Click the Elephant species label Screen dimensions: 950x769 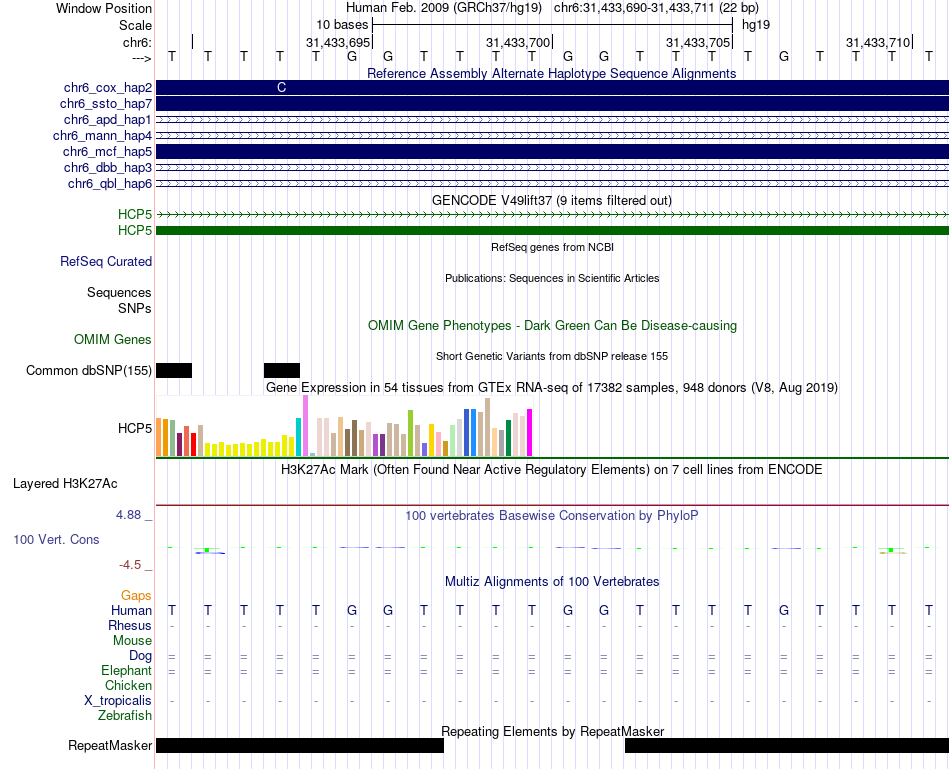coord(127,671)
